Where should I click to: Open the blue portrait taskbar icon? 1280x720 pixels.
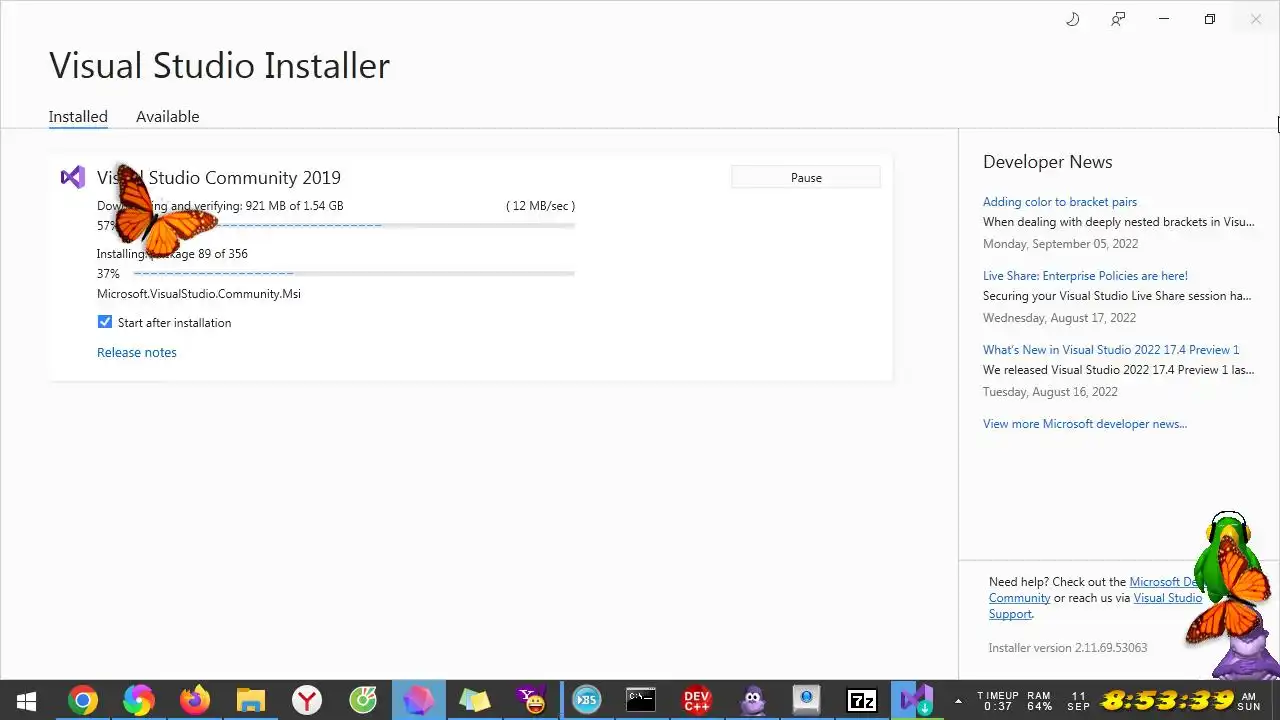[806, 700]
